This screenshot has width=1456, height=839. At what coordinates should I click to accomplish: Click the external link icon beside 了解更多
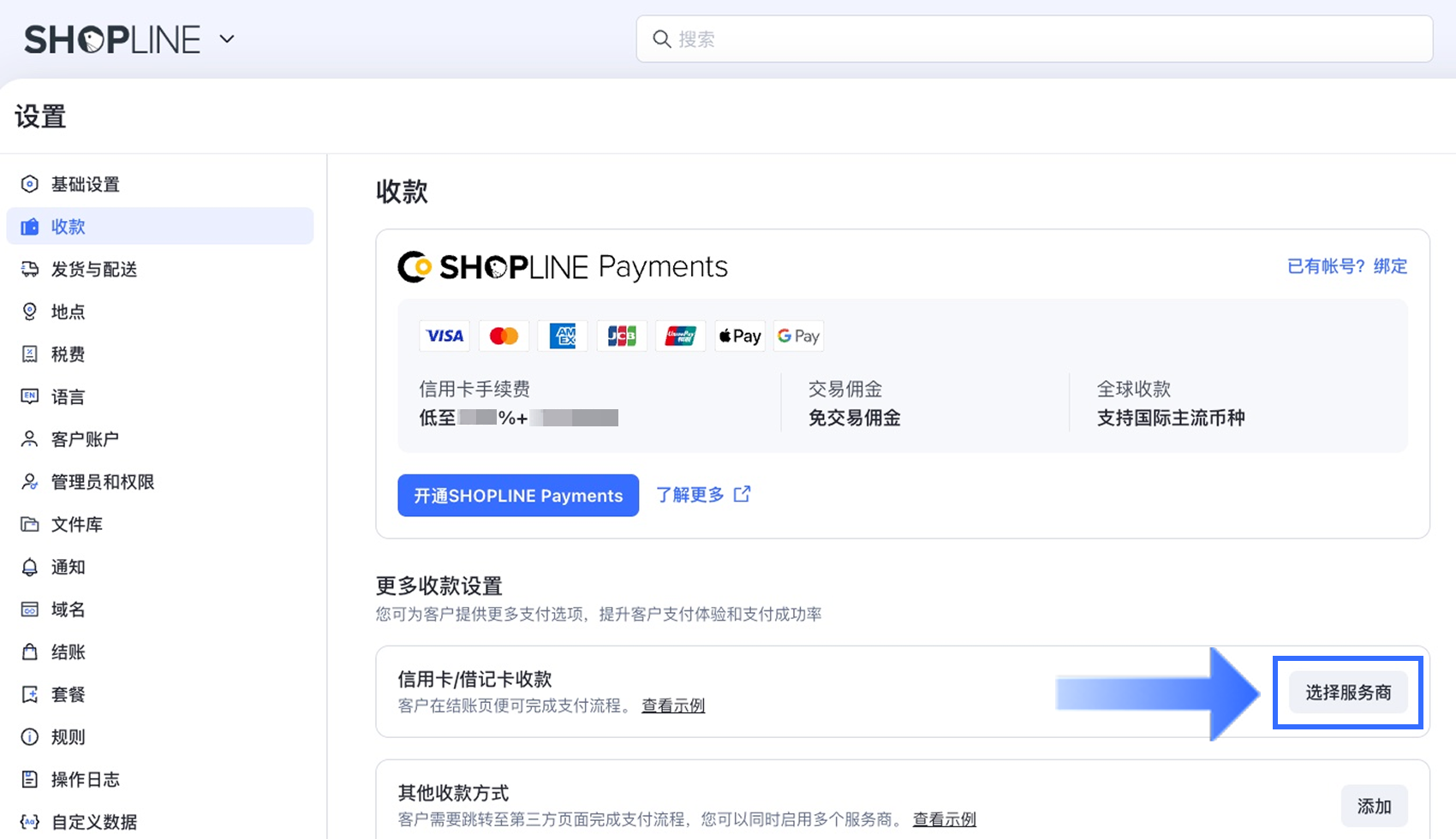(x=743, y=494)
